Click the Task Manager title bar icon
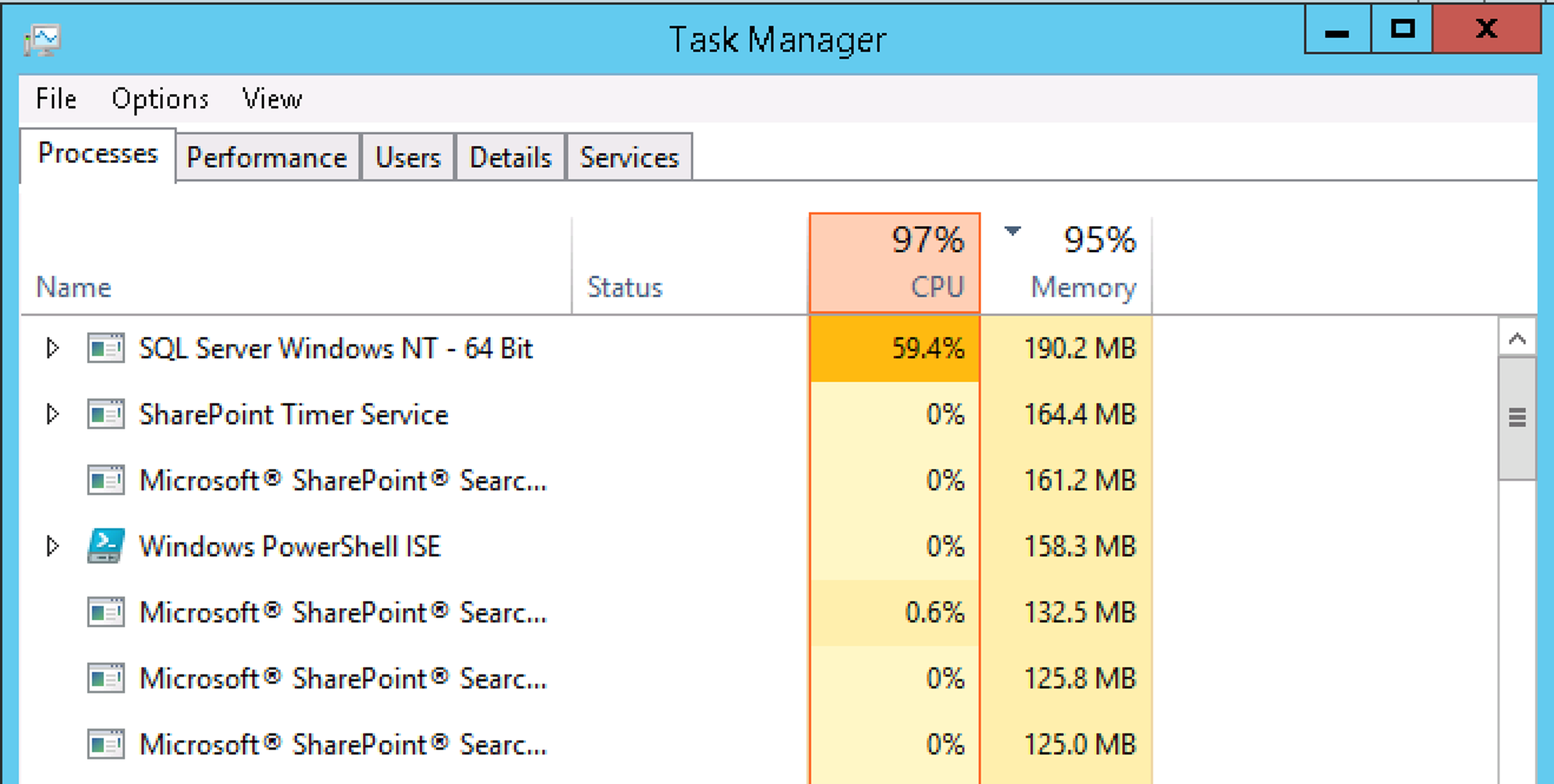The height and width of the screenshot is (784, 1554). (42, 39)
